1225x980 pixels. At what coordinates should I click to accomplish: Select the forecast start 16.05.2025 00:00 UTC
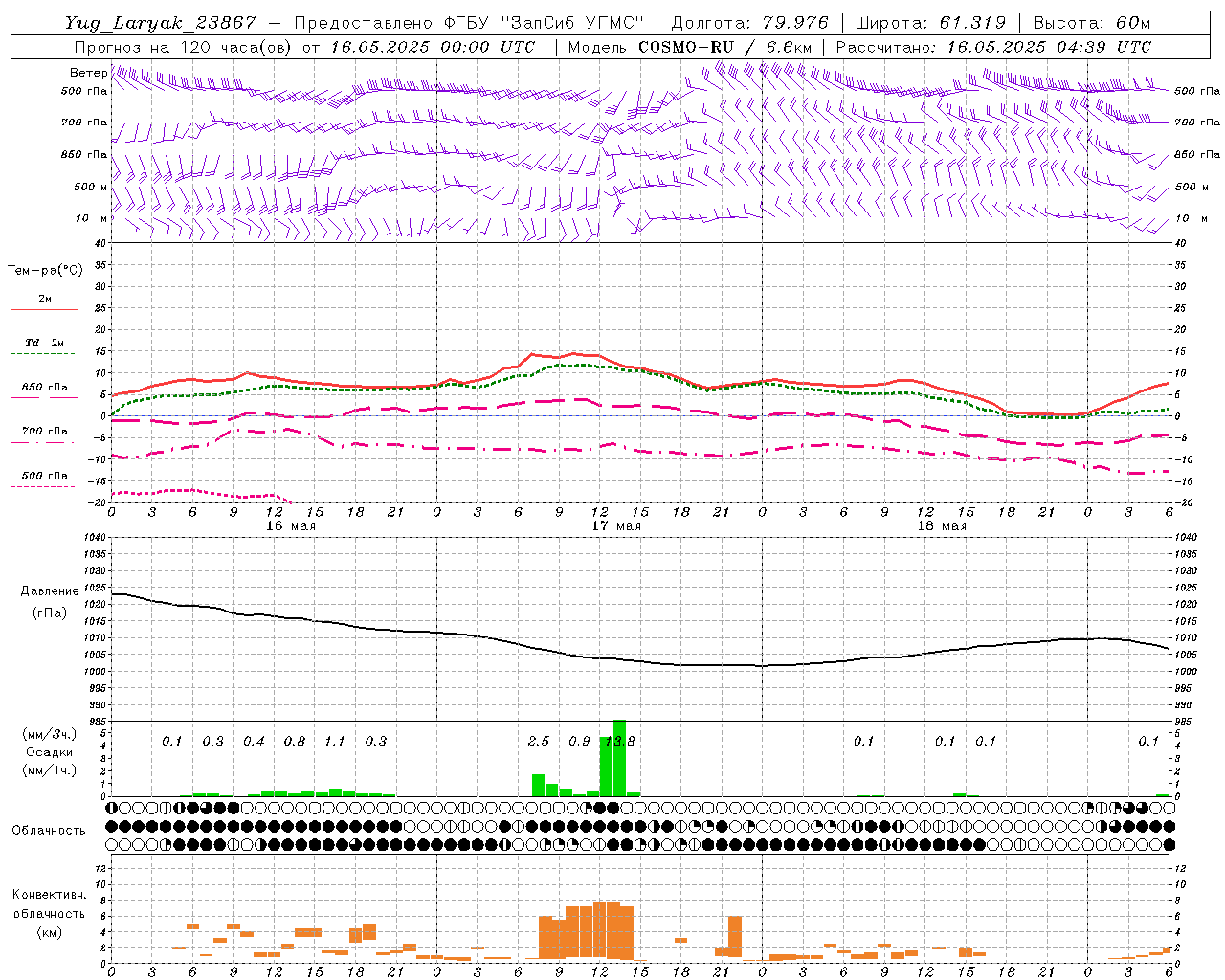(x=434, y=47)
